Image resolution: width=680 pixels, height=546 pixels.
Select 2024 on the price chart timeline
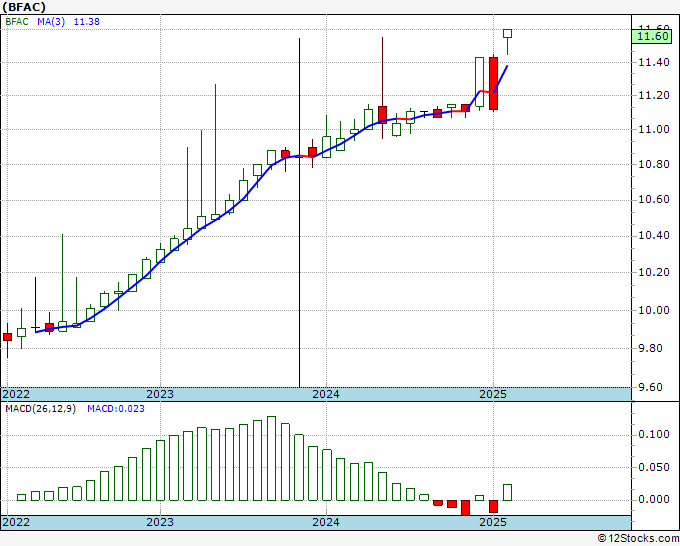point(326,394)
